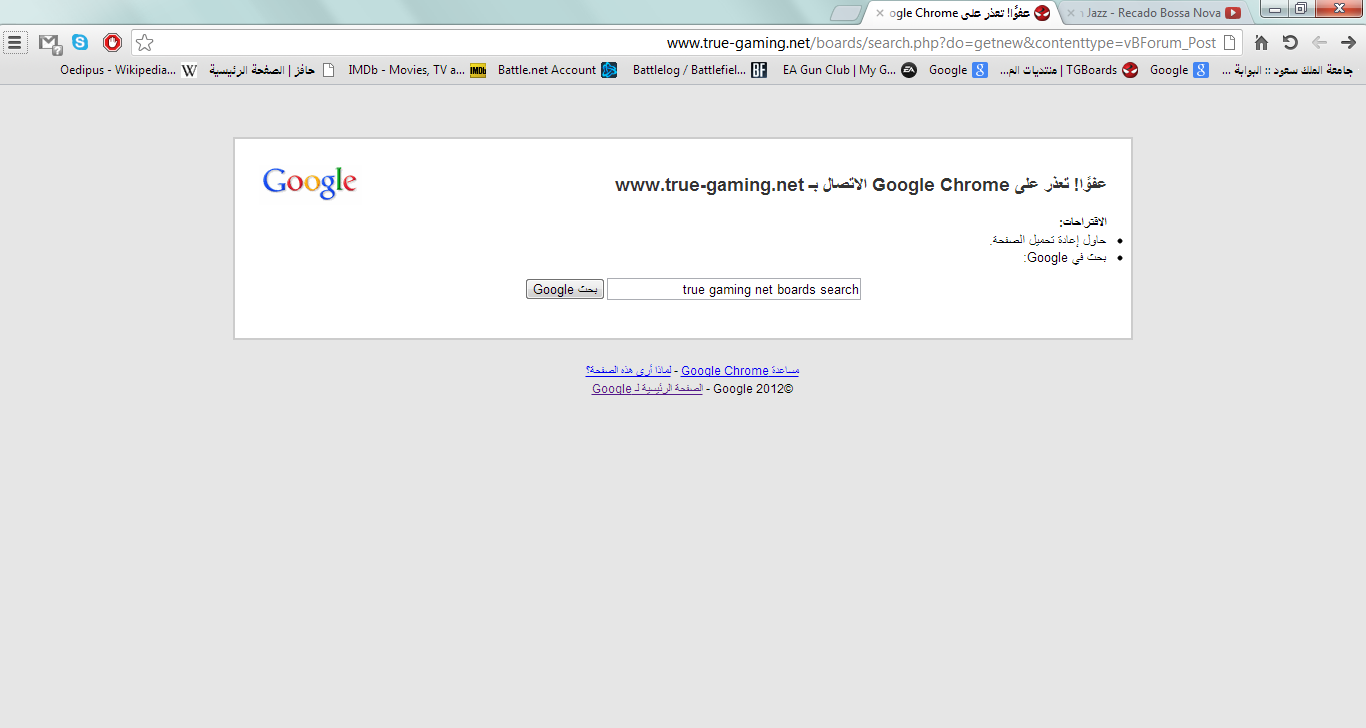Click the بحث Google search button
Image resolution: width=1366 pixels, height=728 pixels.
coord(565,289)
